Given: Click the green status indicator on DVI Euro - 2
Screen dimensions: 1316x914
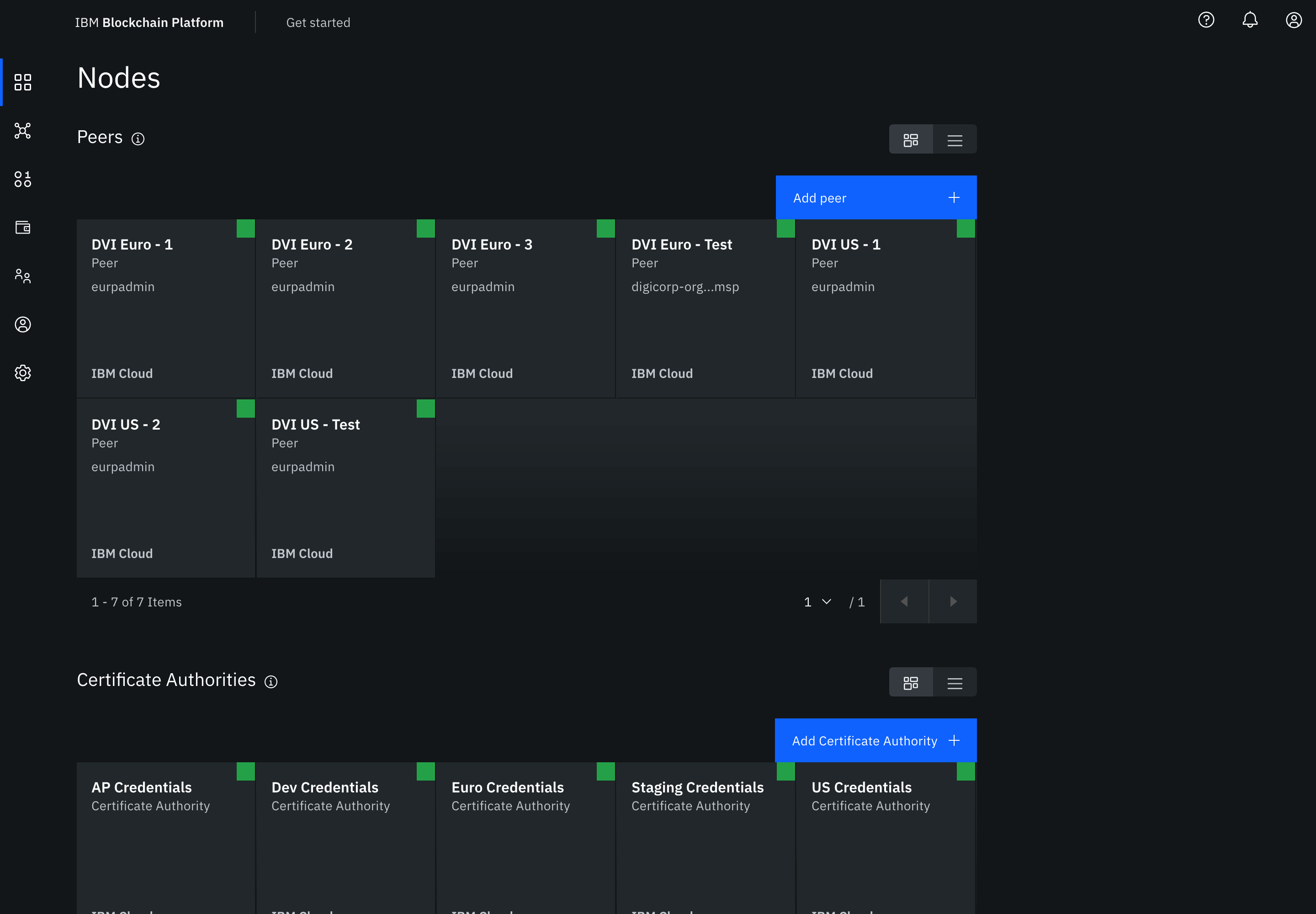Looking at the screenshot, I should pos(425,228).
